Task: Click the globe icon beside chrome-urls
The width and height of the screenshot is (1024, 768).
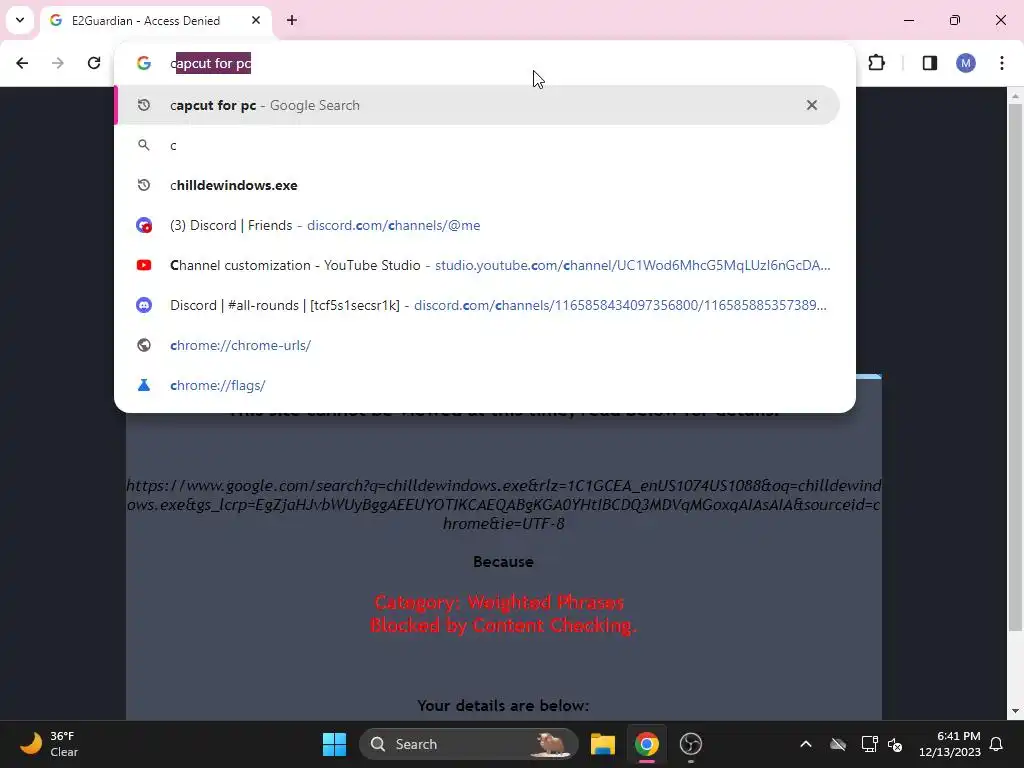Action: [144, 345]
